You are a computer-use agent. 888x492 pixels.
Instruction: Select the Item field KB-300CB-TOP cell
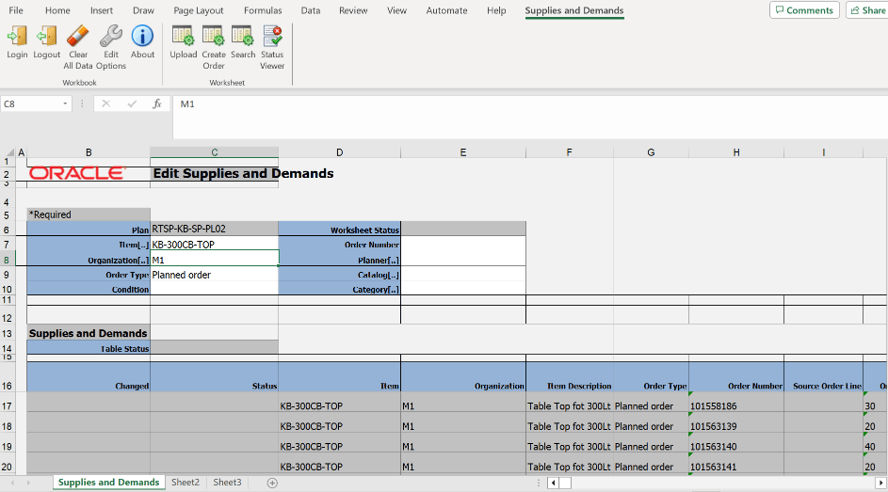pos(214,245)
